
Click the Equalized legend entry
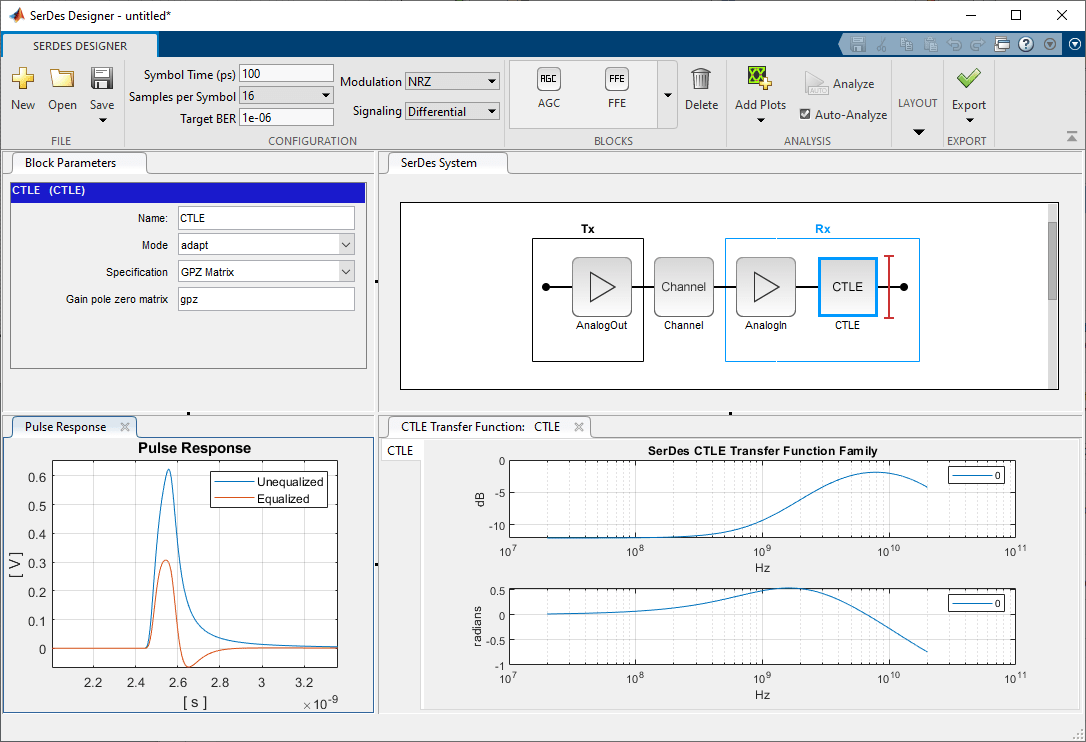(269, 499)
